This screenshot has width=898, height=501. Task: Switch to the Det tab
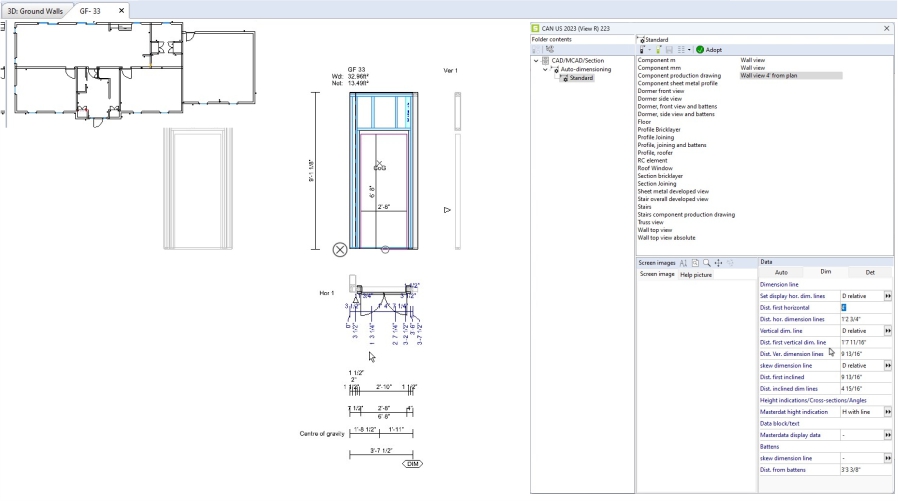coord(869,272)
